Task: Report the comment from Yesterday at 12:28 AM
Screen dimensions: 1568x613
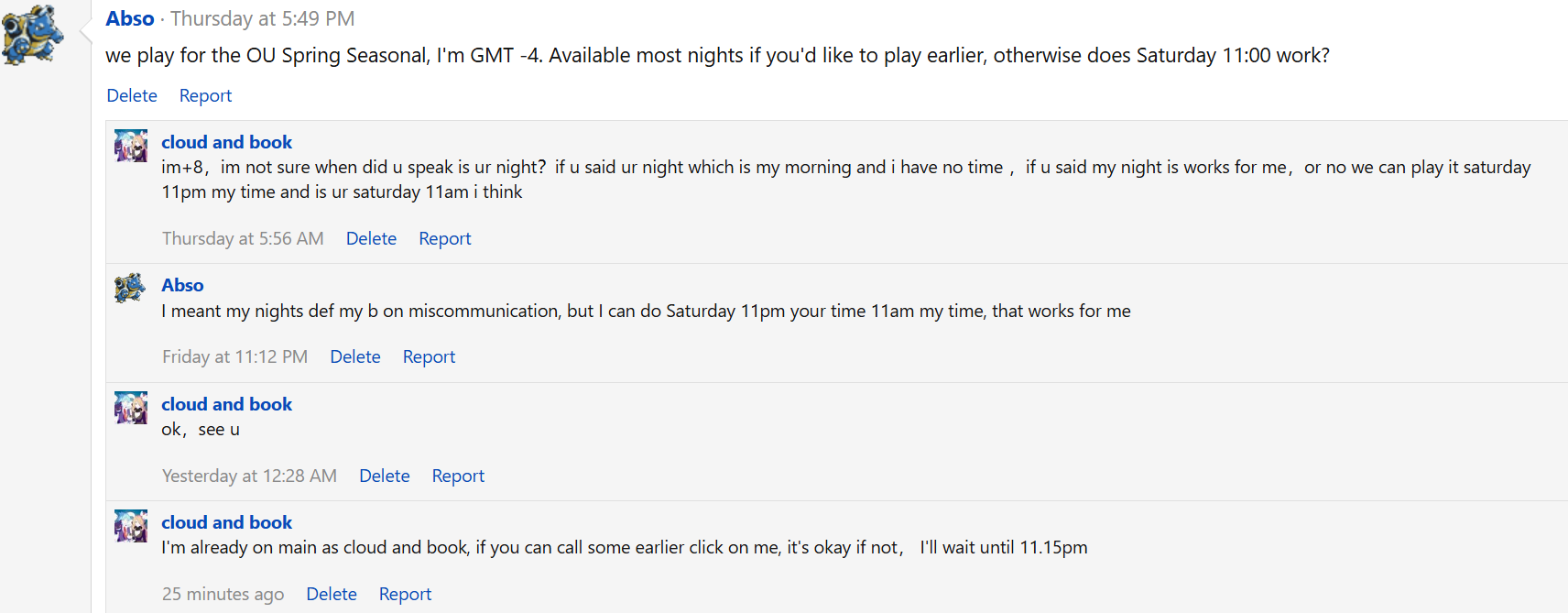Action: (458, 476)
